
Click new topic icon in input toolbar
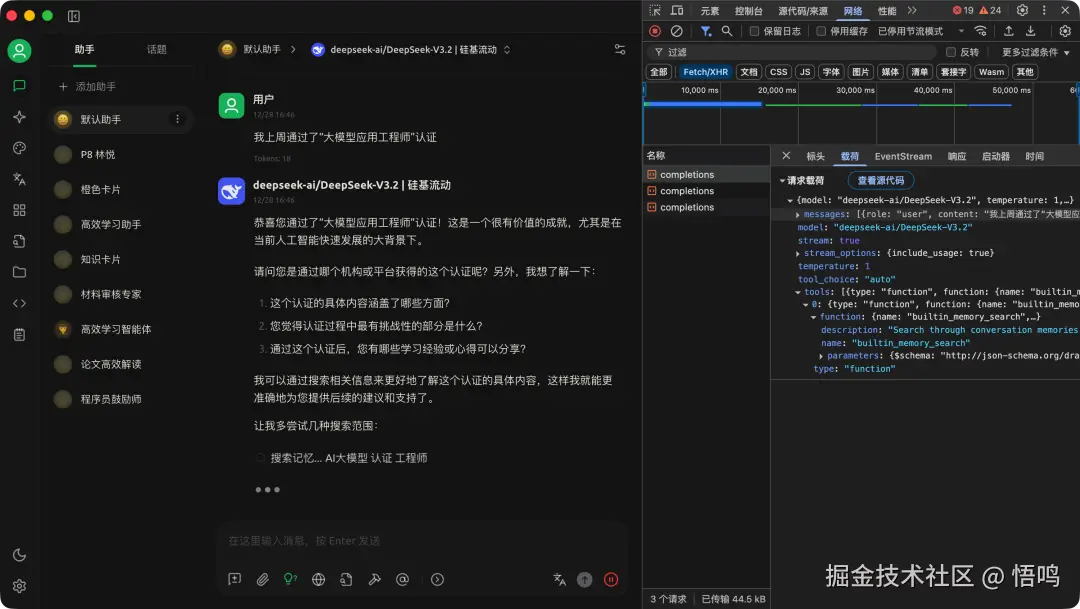[235, 579]
